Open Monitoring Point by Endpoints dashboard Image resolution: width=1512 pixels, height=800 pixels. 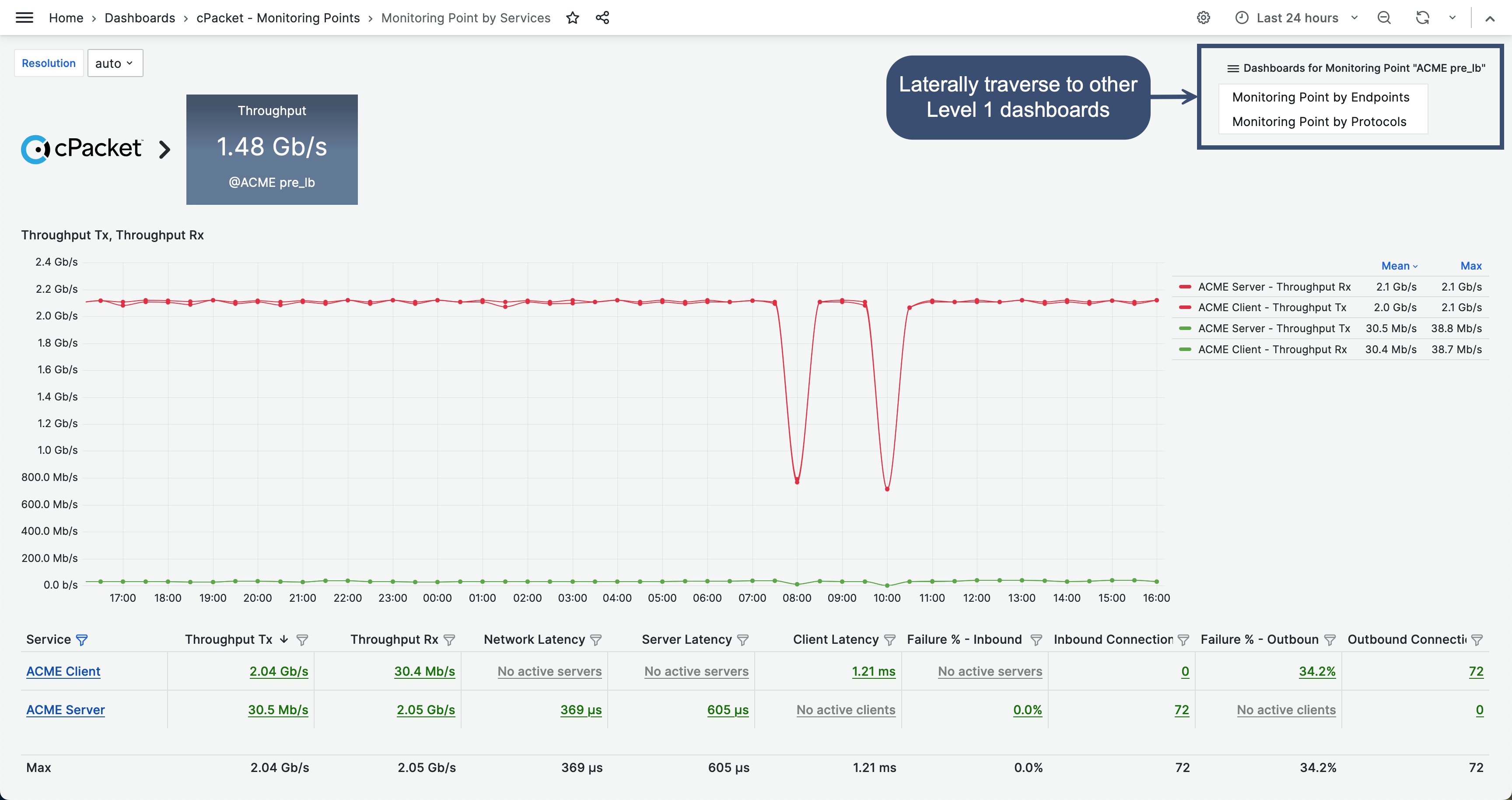pyautogui.click(x=1321, y=97)
